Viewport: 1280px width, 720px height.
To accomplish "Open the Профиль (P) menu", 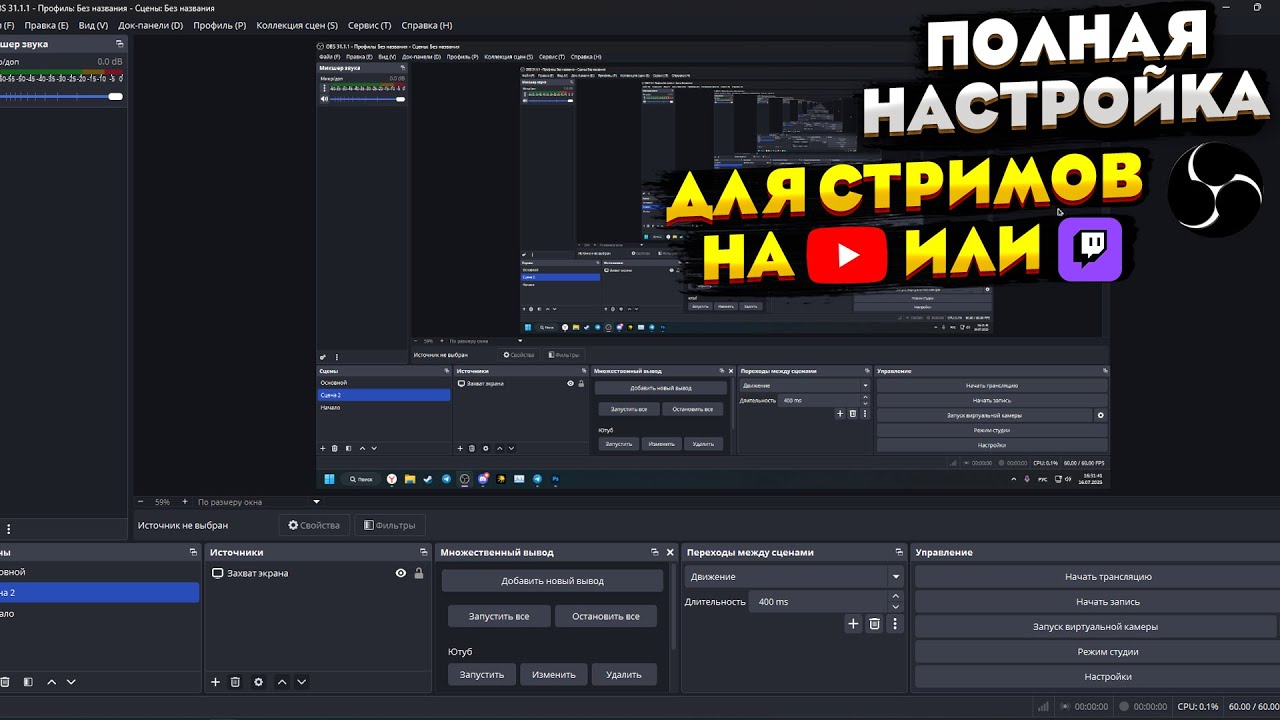I will click(219, 25).
